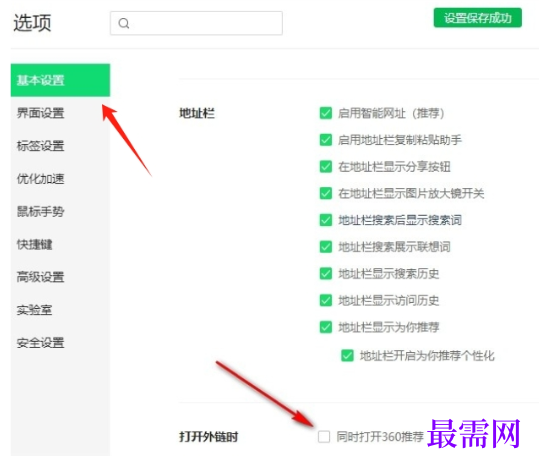539x465 pixels.
Task: Open the 界面设置 sidebar tab
Action: pyautogui.click(x=41, y=113)
